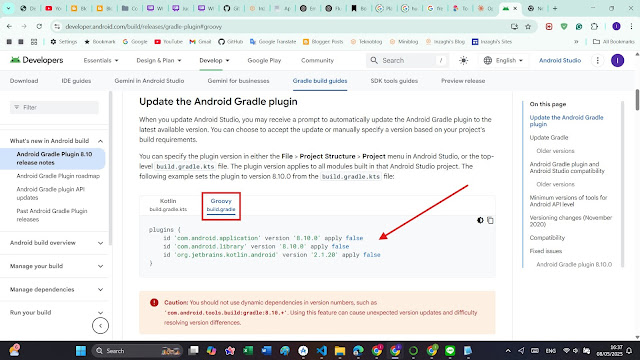Collapse side navigation with chevron circle button
Screen dimensions: 640x360
tap(100, 326)
